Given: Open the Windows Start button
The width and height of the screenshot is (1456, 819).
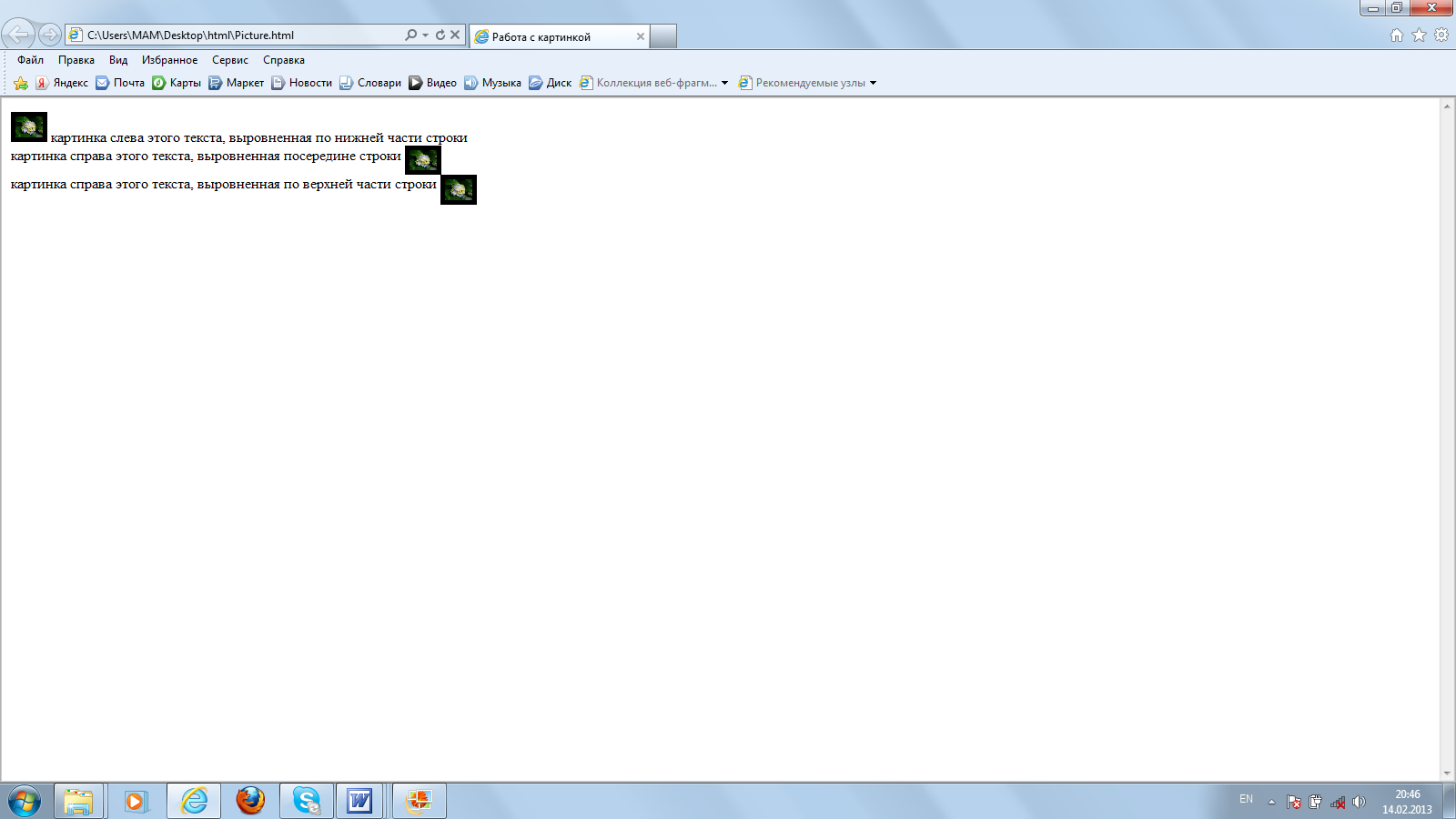Looking at the screenshot, I should coord(25,802).
